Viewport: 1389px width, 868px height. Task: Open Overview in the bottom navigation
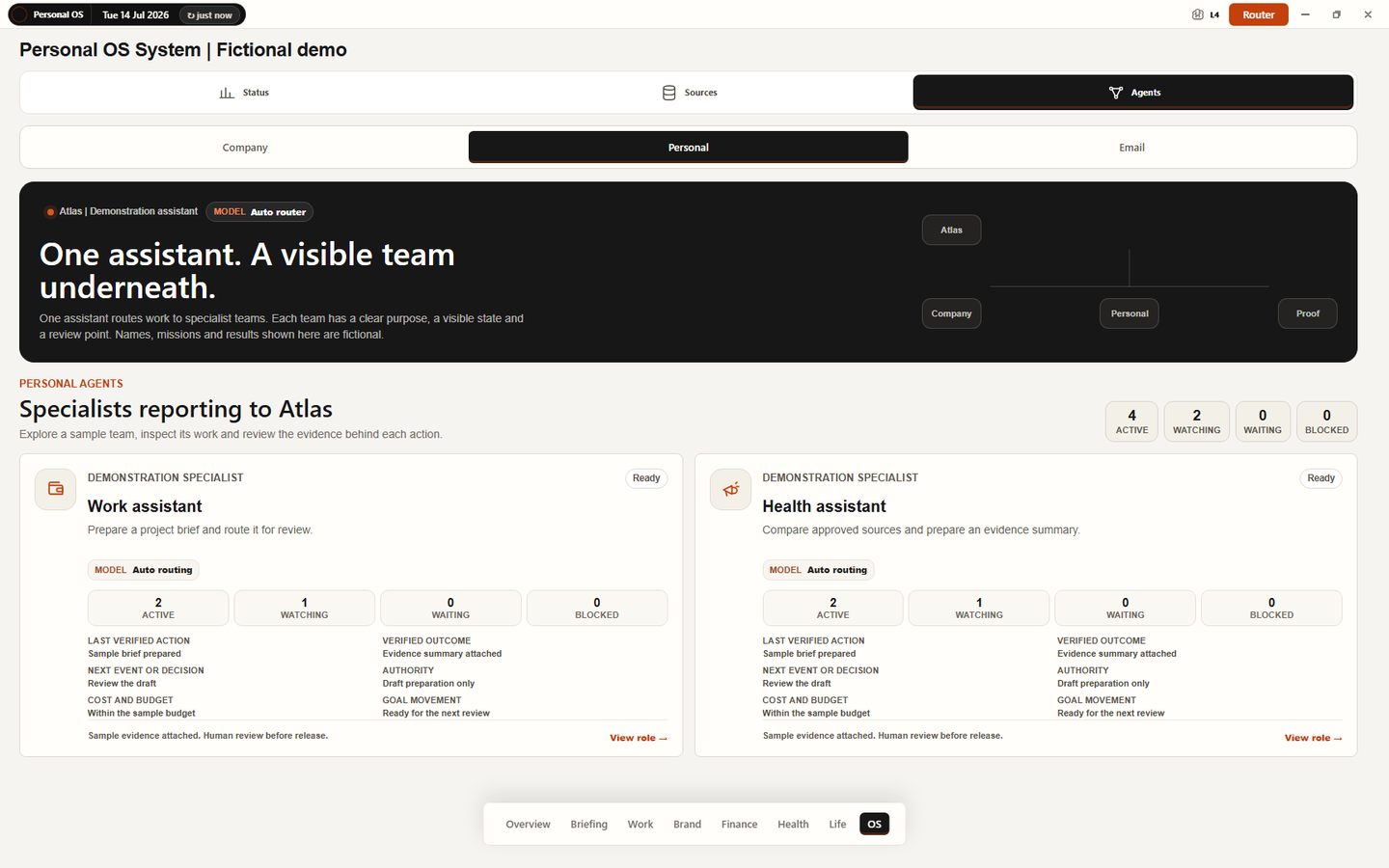coord(528,825)
